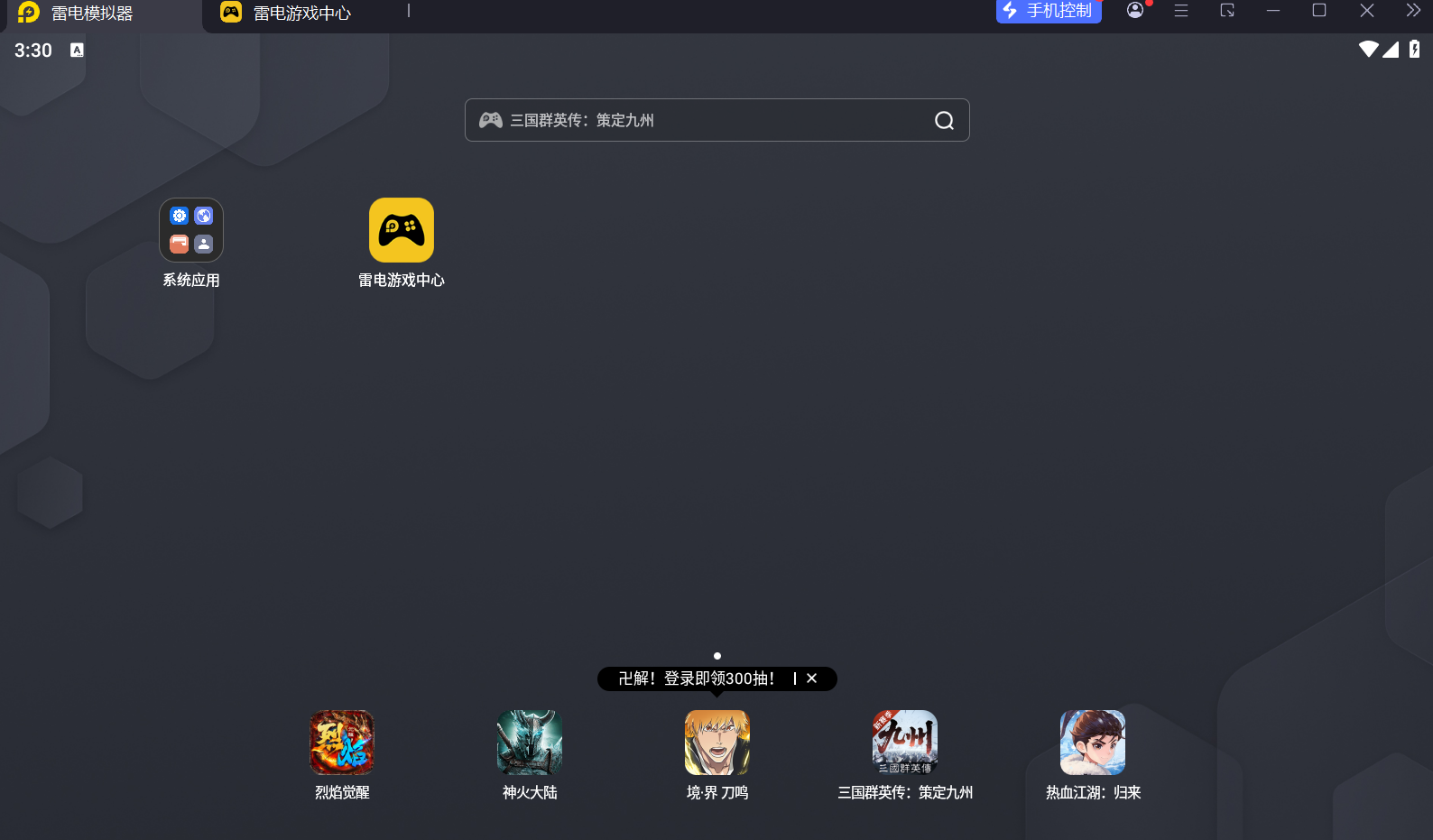Click the 手机控制 button
Screen dimensions: 1433x840
tap(1049, 11)
